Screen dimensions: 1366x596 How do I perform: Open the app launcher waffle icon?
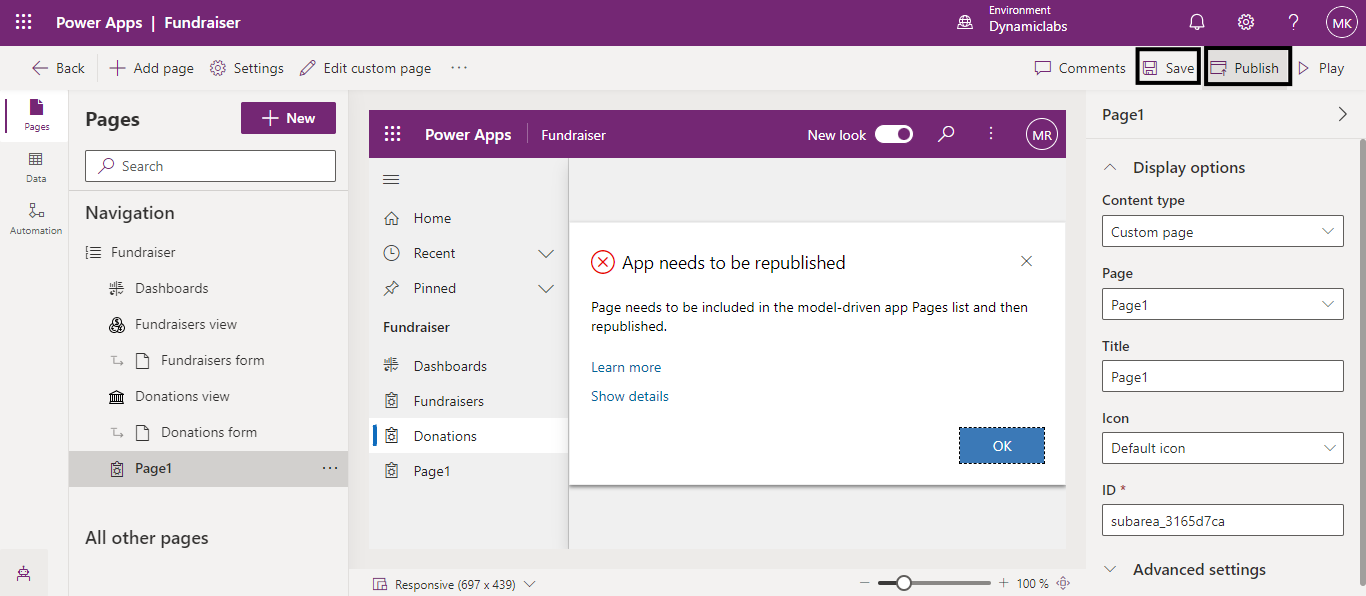(23, 22)
